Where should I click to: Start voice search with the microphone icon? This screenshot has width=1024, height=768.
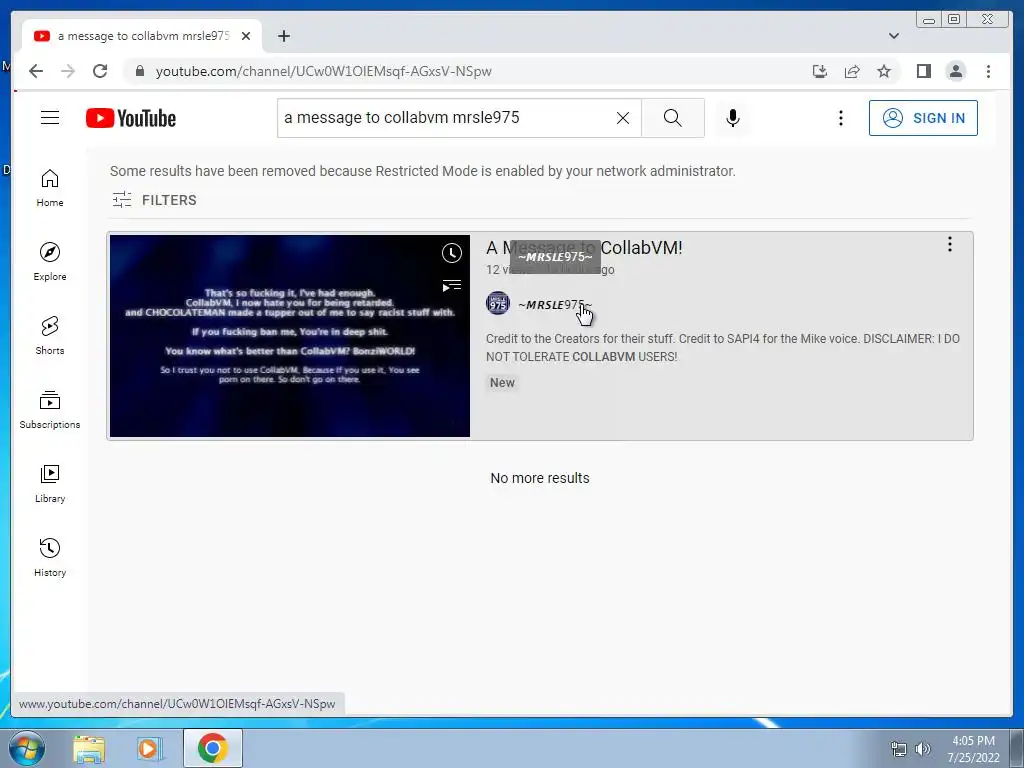tap(733, 118)
